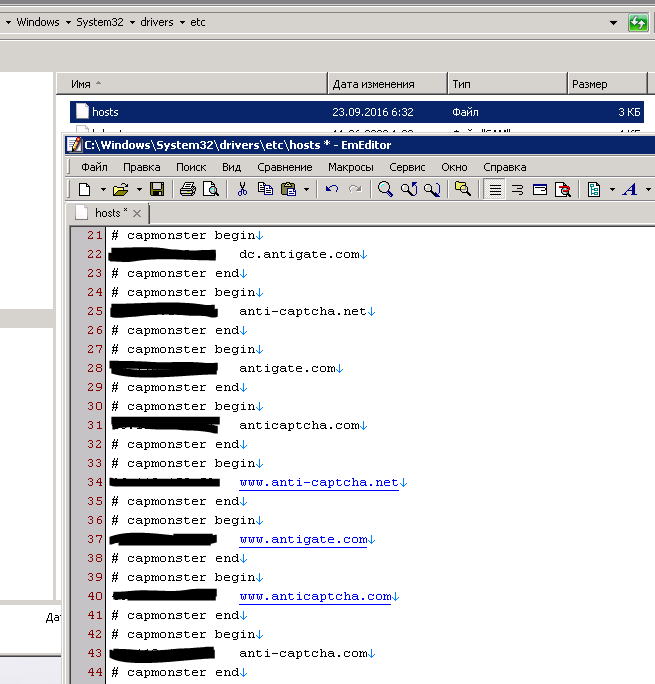Expand the etc breadcrumb arrow
The height and width of the screenshot is (684, 655).
point(182,22)
